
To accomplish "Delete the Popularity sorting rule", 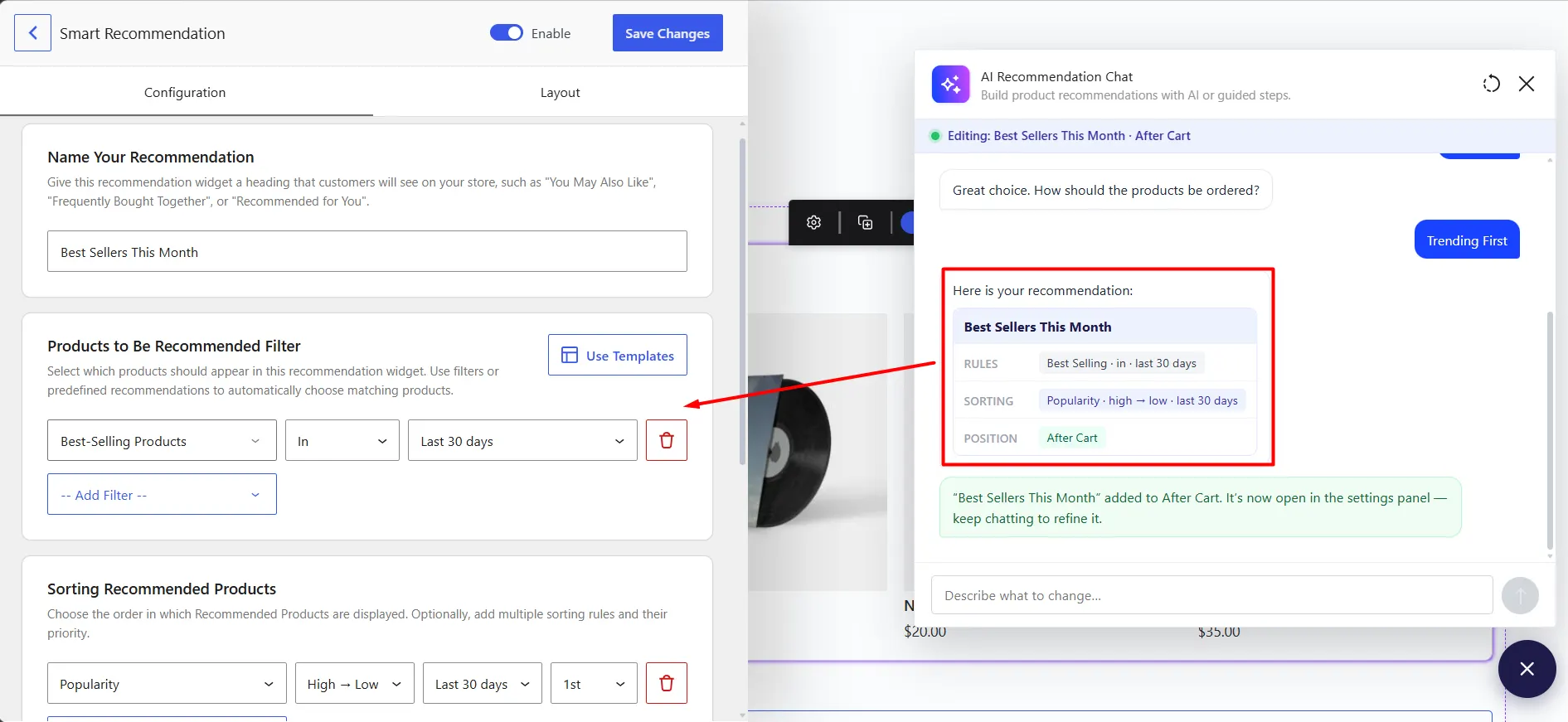I will [667, 683].
